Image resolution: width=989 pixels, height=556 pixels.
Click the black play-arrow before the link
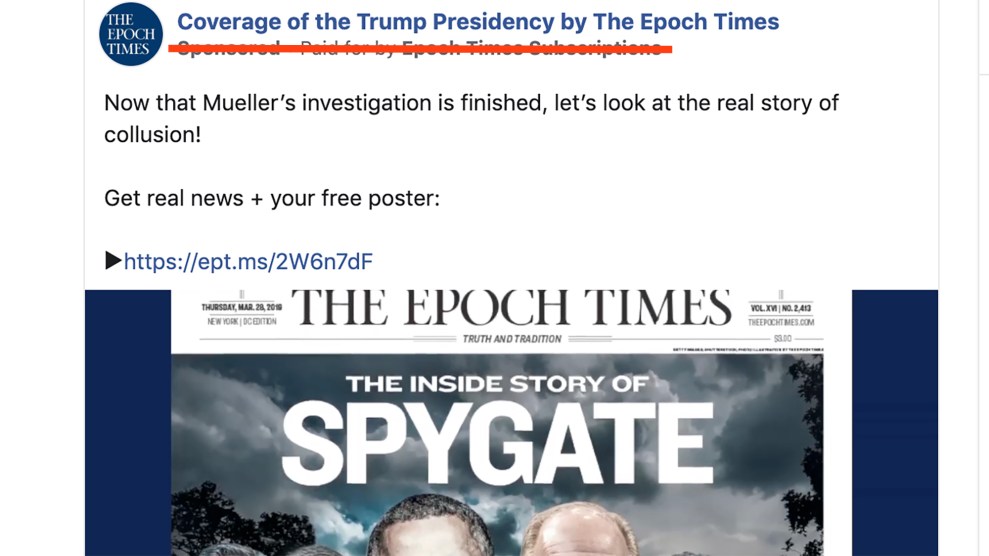tap(113, 261)
